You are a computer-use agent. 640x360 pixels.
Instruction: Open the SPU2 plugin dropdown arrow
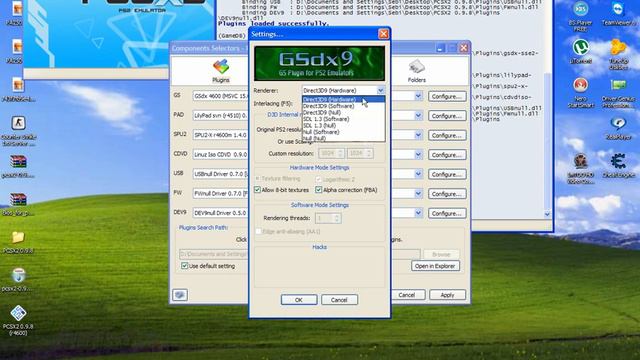[x=418, y=135]
